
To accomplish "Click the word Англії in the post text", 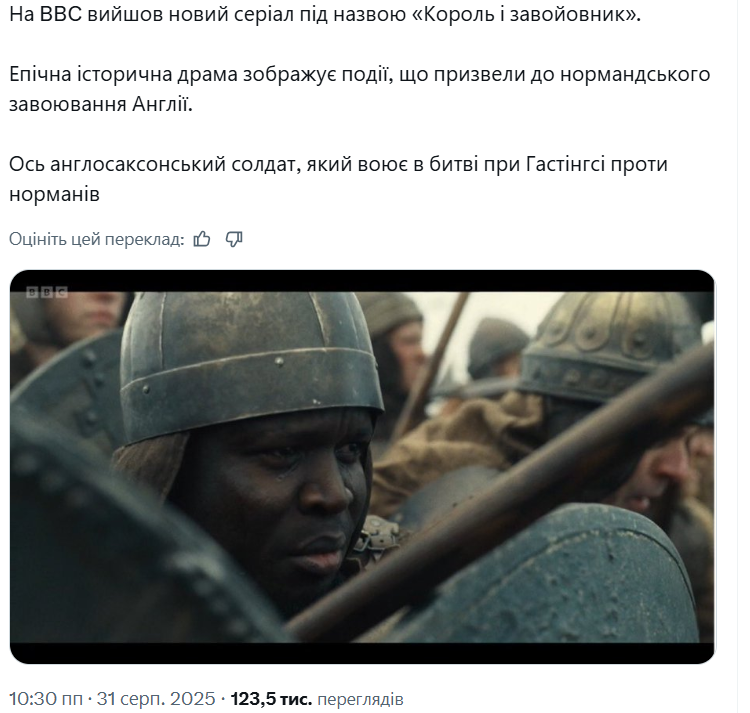I will [x=162, y=104].
